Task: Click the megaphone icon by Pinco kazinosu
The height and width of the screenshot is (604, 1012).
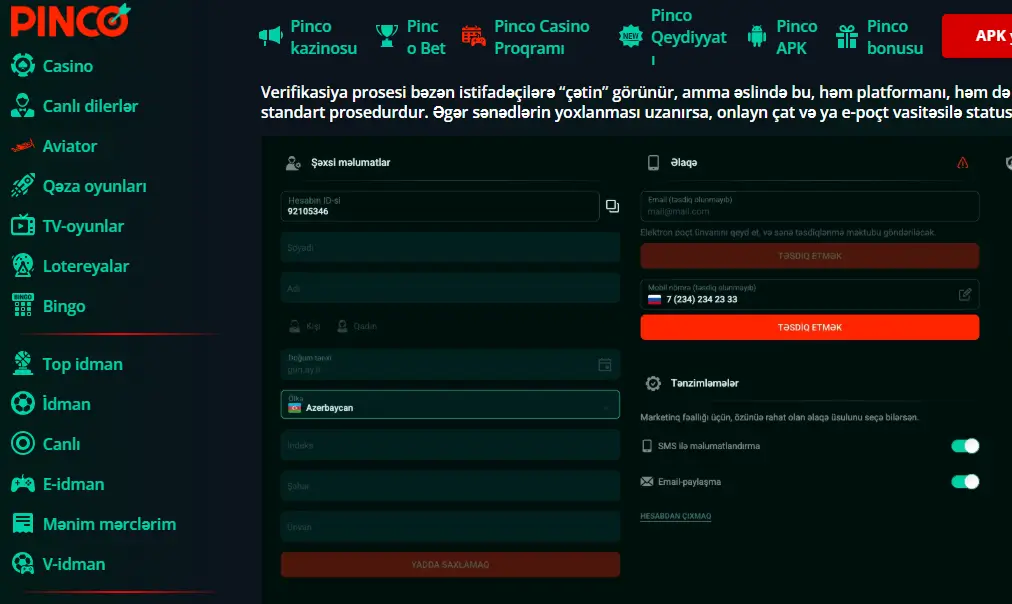Action: (270, 36)
